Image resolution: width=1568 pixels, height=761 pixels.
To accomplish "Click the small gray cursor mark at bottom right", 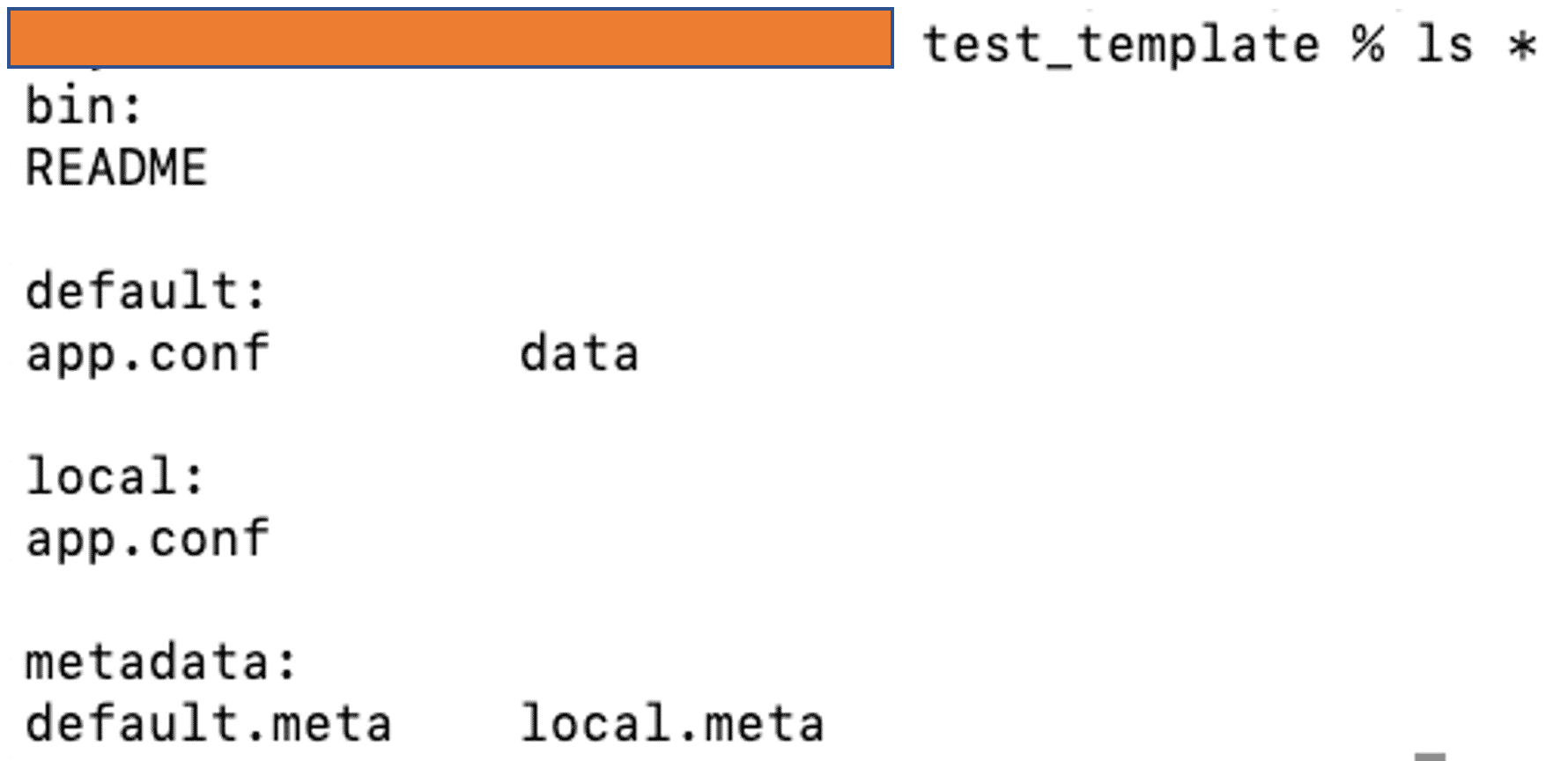I will 1430,757.
